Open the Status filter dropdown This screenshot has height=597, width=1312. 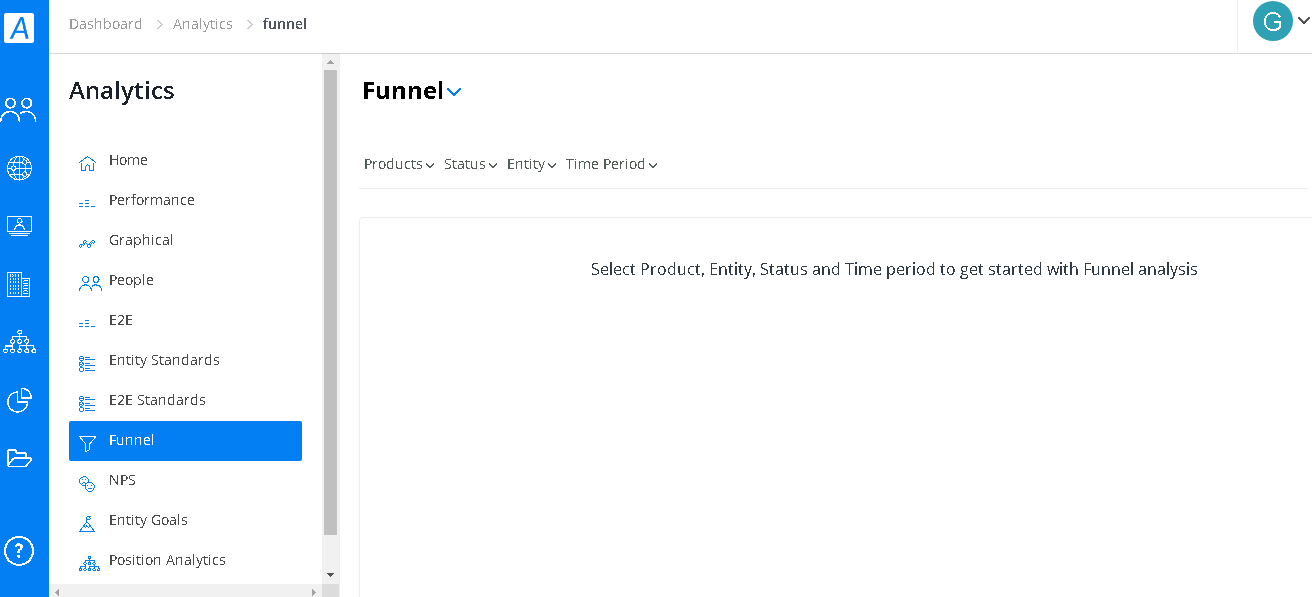(471, 164)
